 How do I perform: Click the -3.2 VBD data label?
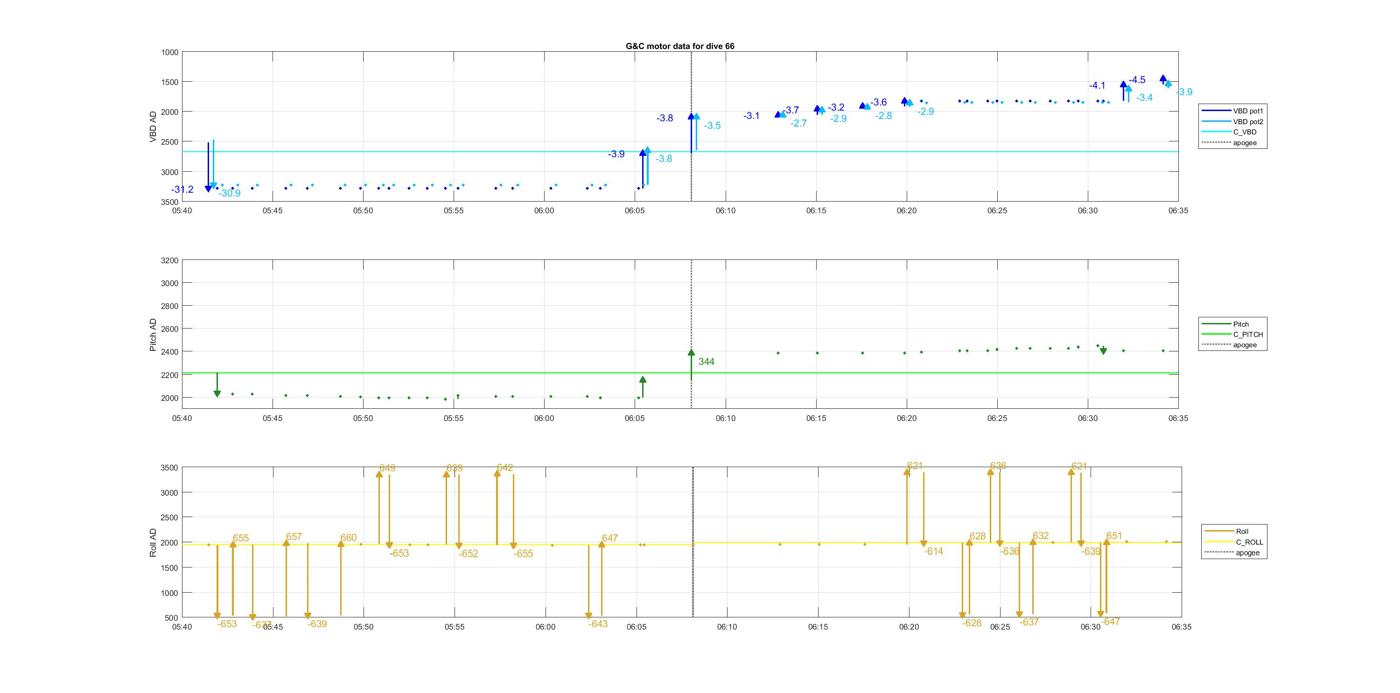pos(836,107)
